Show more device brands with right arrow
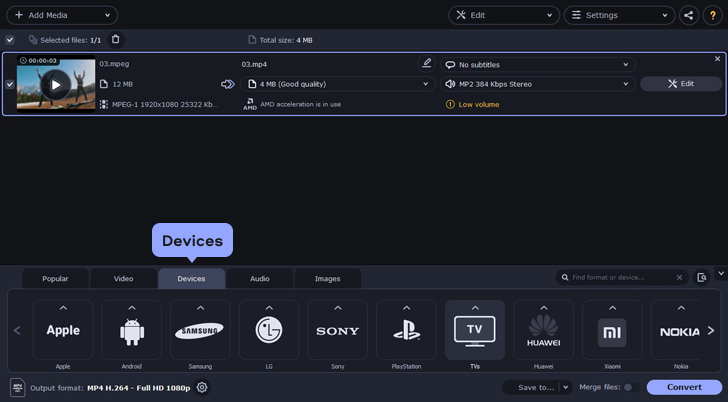The height and width of the screenshot is (402, 728). click(711, 331)
